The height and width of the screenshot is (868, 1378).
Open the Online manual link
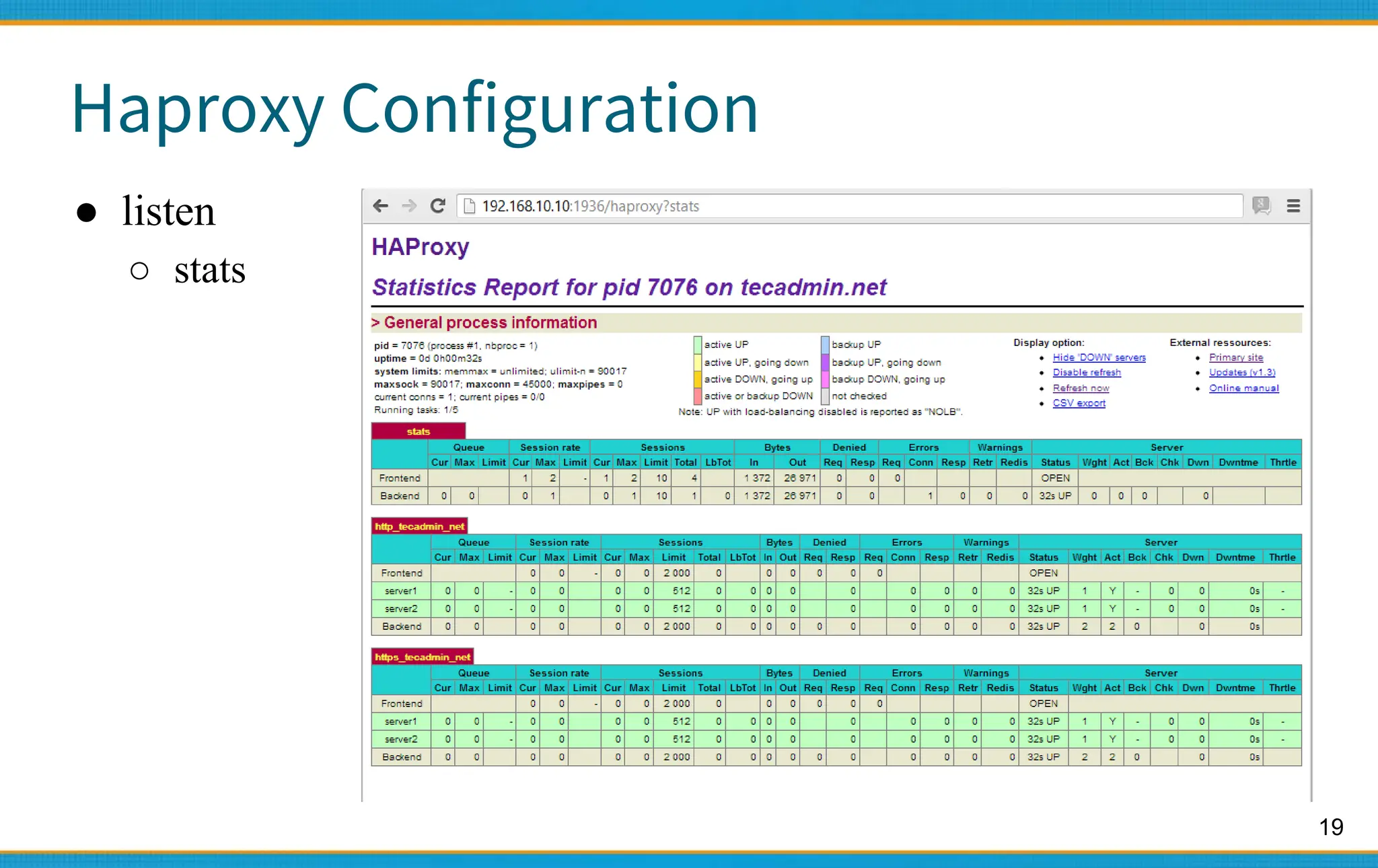(1243, 388)
